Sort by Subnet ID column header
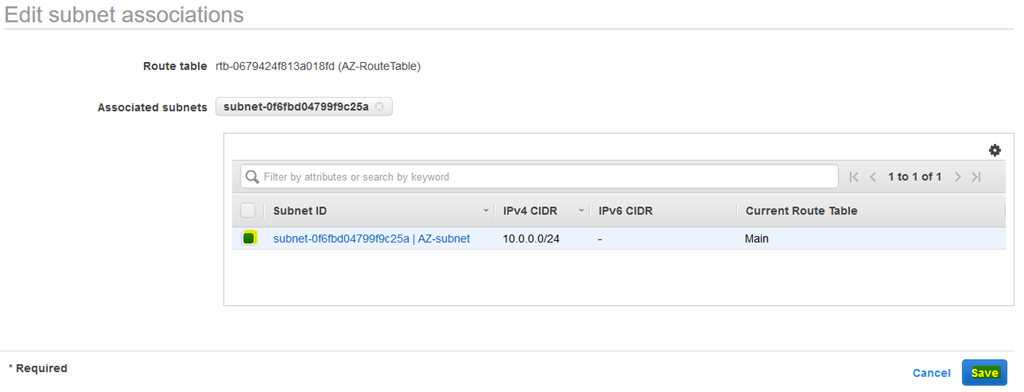Image resolution: width=1024 pixels, height=392 pixels. 300,211
